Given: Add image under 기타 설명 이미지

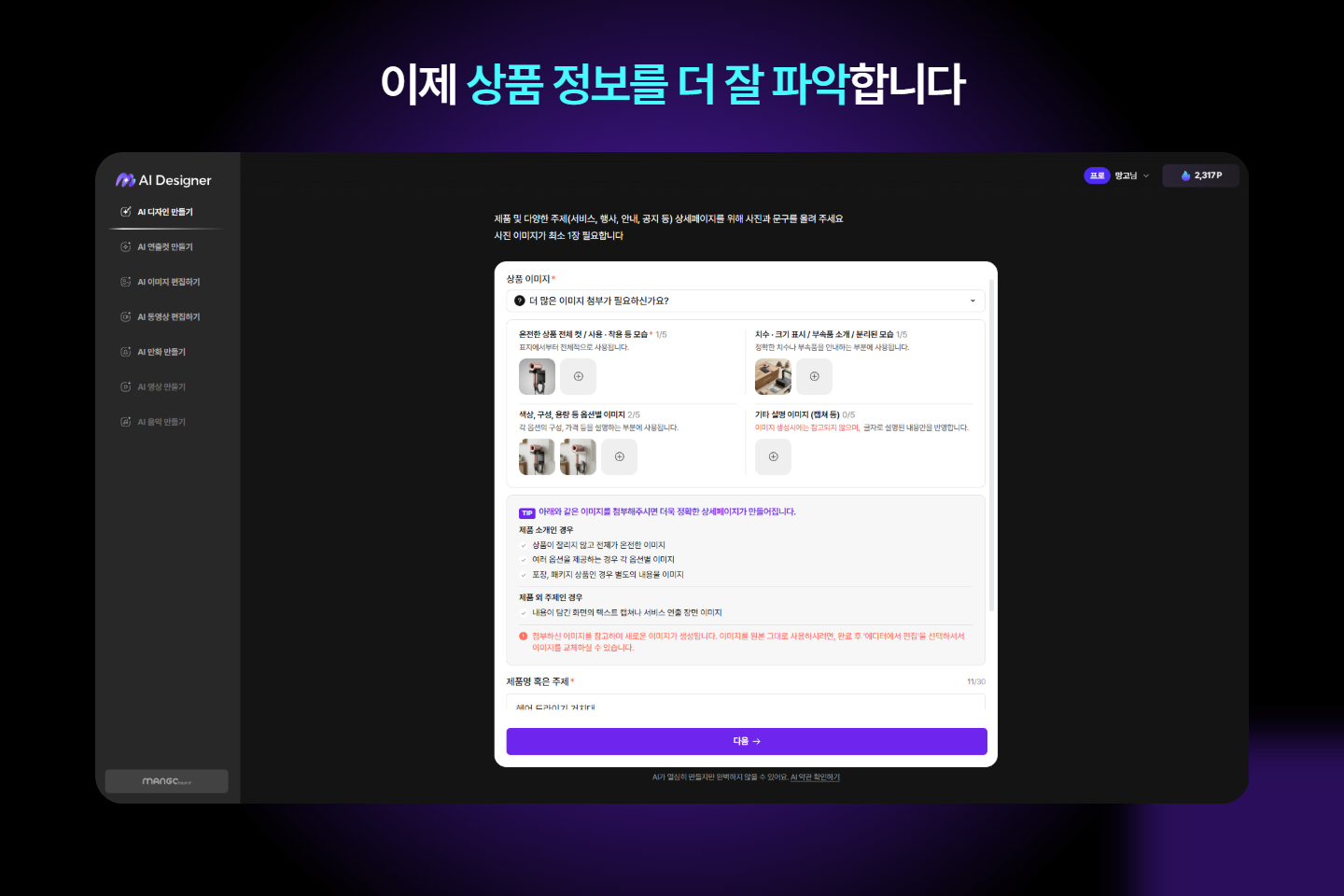Looking at the screenshot, I should click(x=773, y=456).
